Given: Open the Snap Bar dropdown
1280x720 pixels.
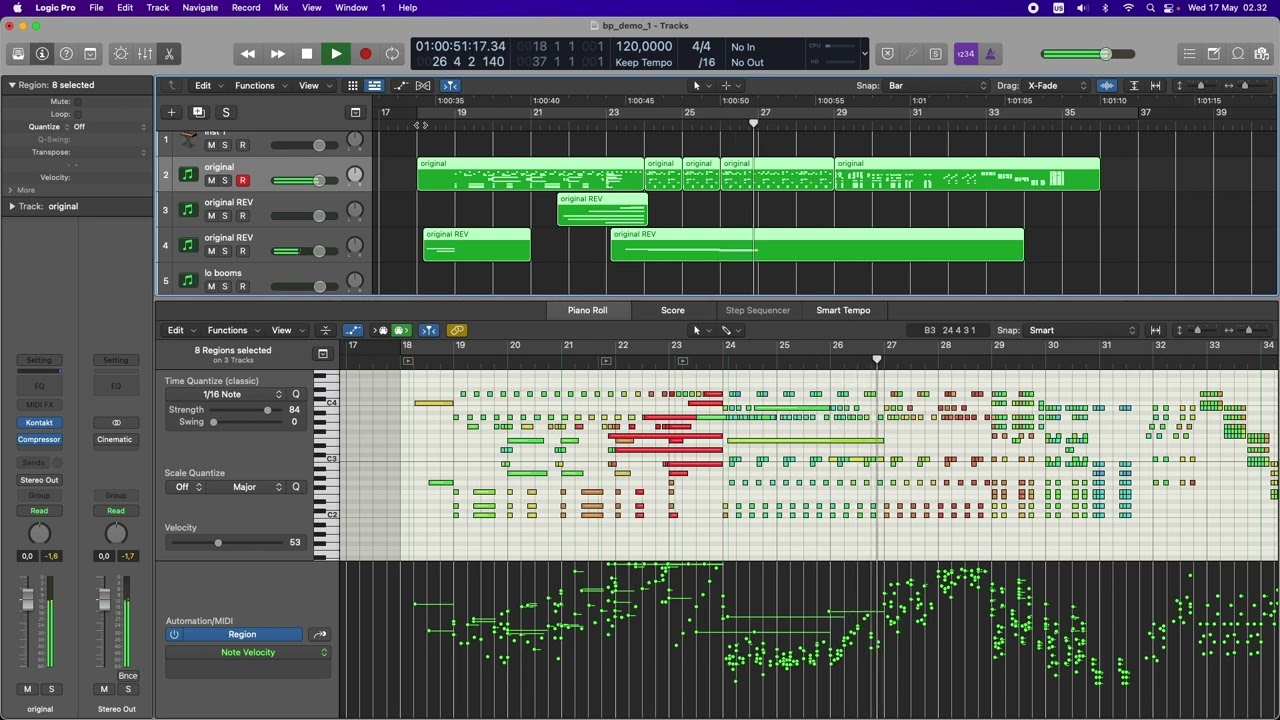Looking at the screenshot, I should click(x=936, y=86).
